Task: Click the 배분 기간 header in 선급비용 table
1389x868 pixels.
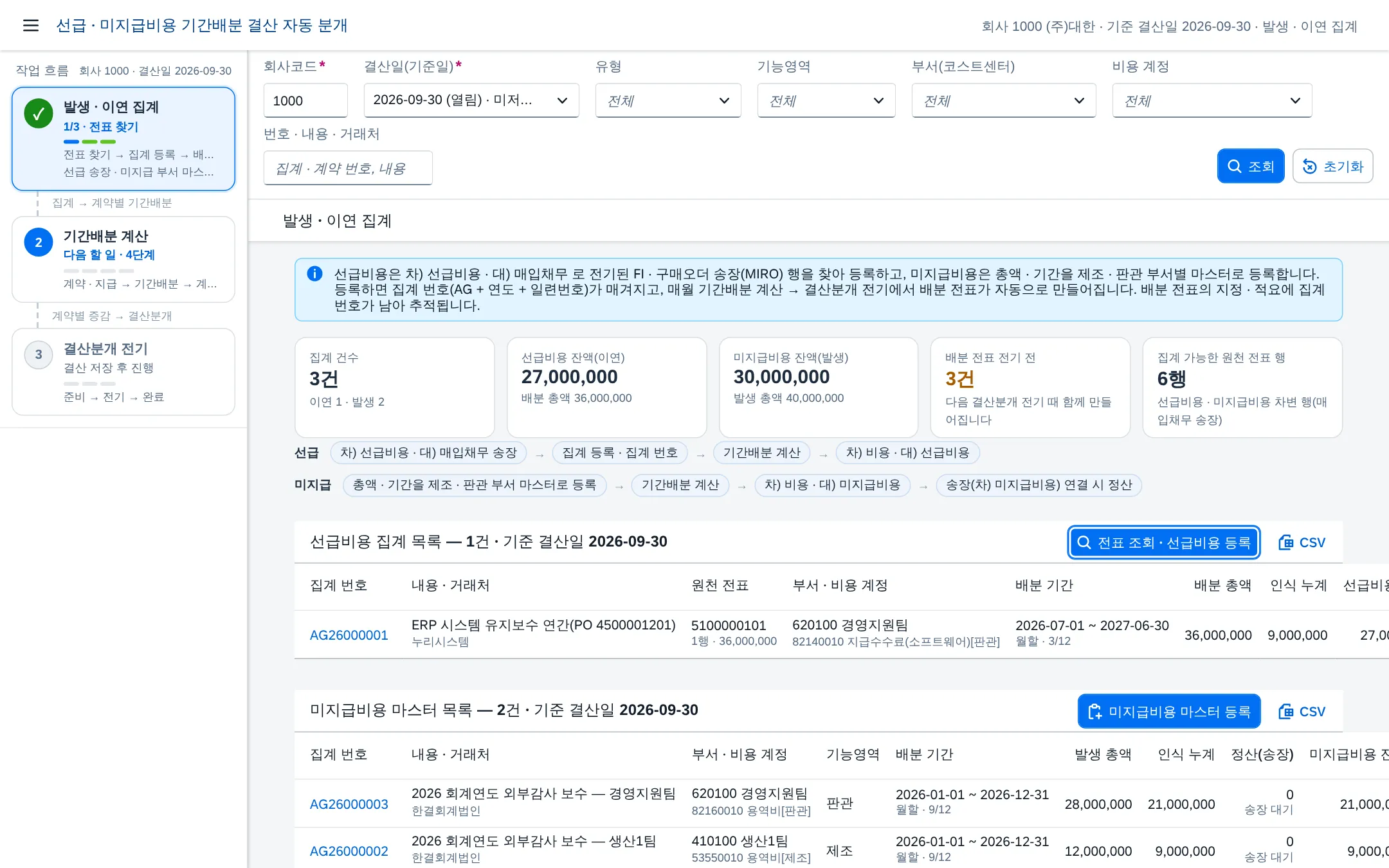Action: 1044,585
